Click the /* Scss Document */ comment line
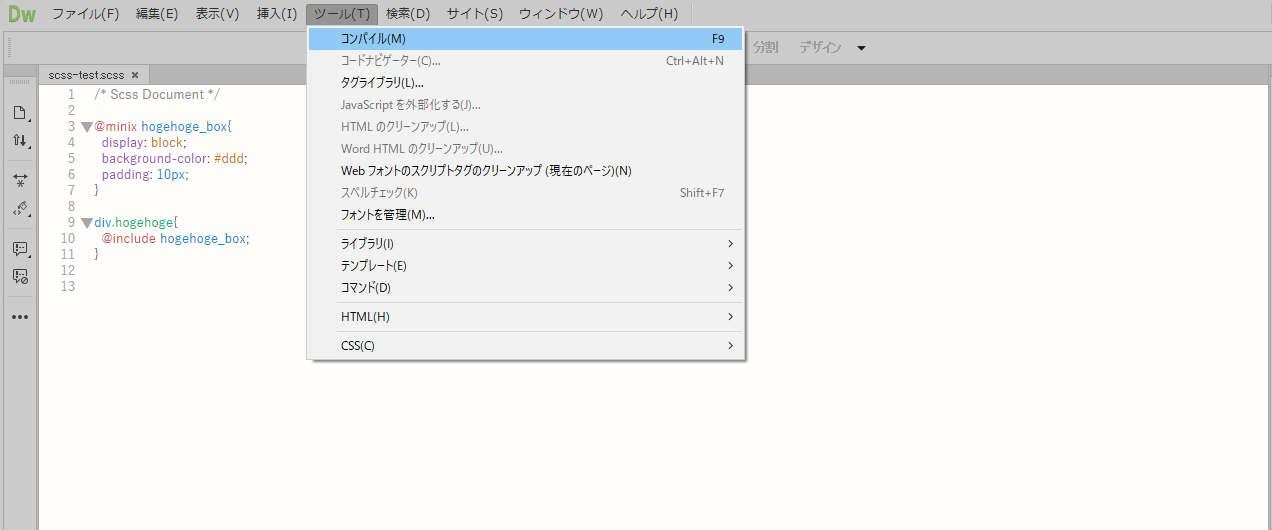This screenshot has height=530, width=1272. pyautogui.click(x=157, y=95)
